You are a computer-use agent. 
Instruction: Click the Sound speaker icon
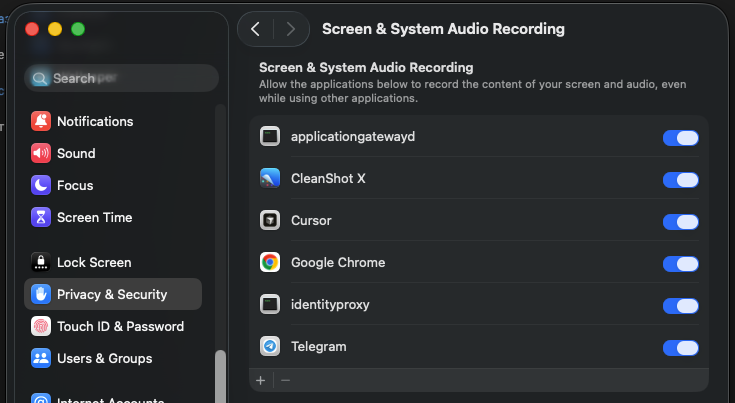(41, 153)
